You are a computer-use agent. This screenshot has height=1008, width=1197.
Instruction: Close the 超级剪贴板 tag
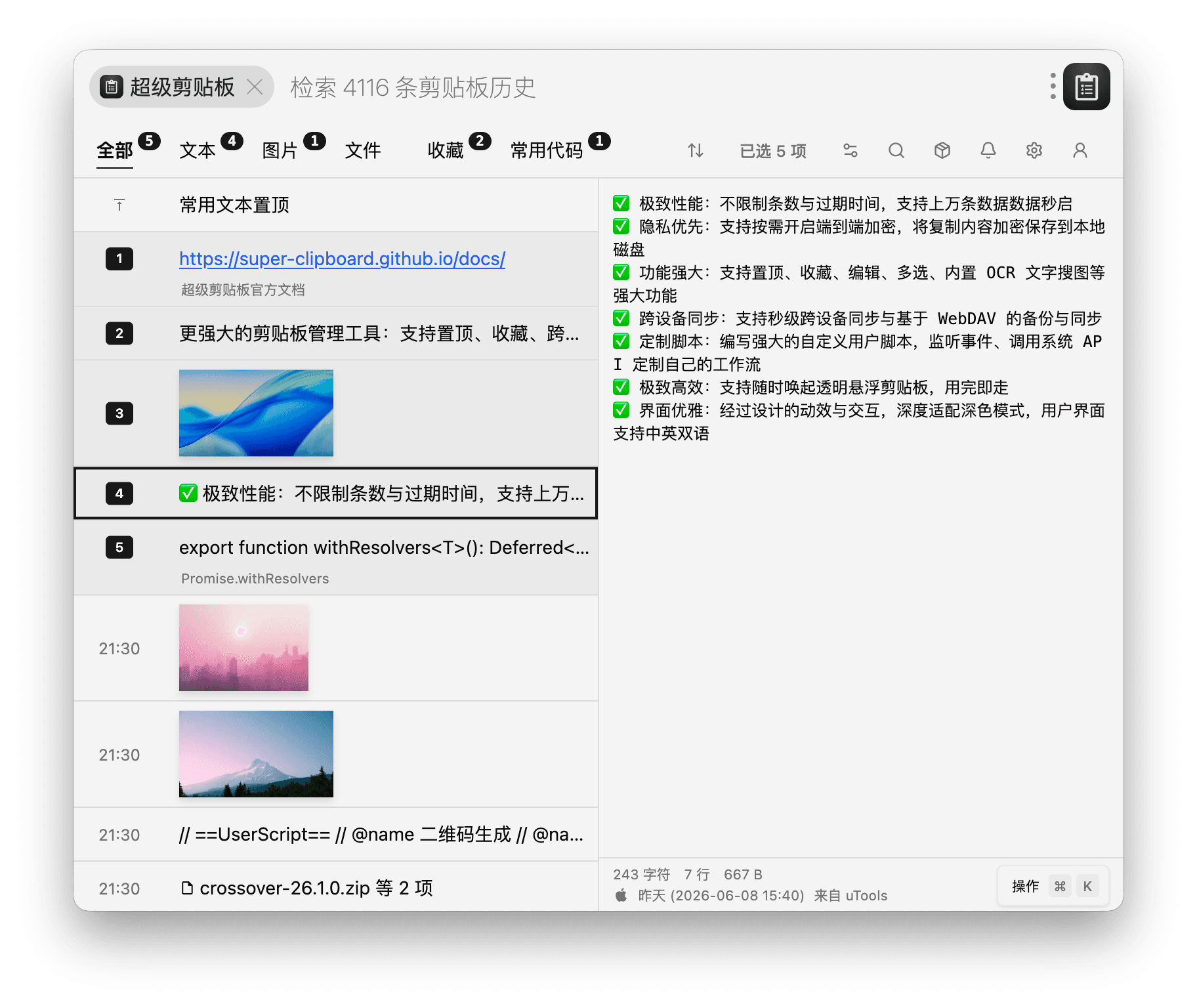click(x=255, y=87)
